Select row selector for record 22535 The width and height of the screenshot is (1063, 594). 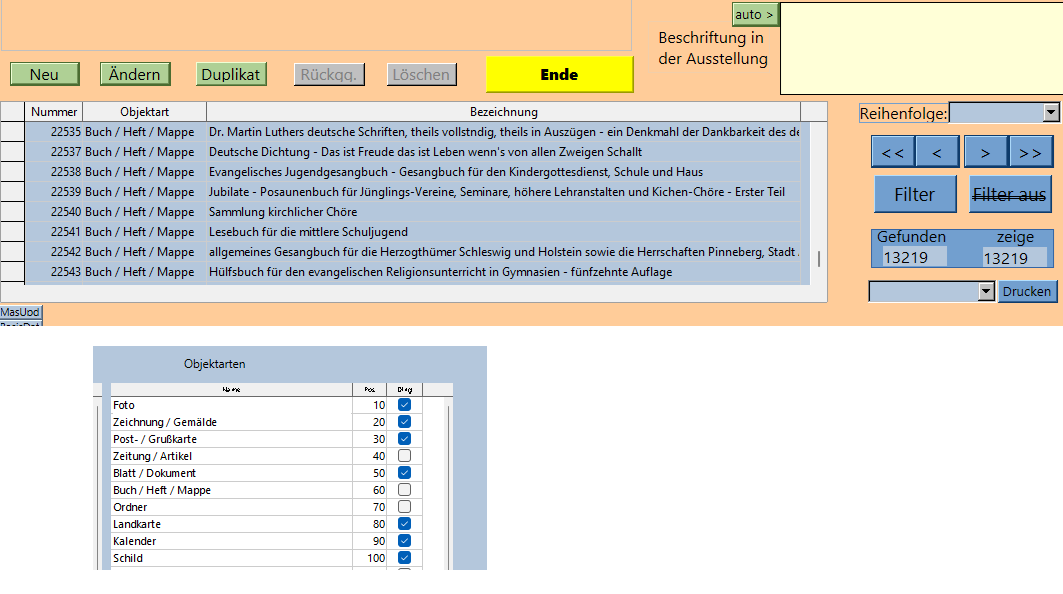[x=13, y=131]
